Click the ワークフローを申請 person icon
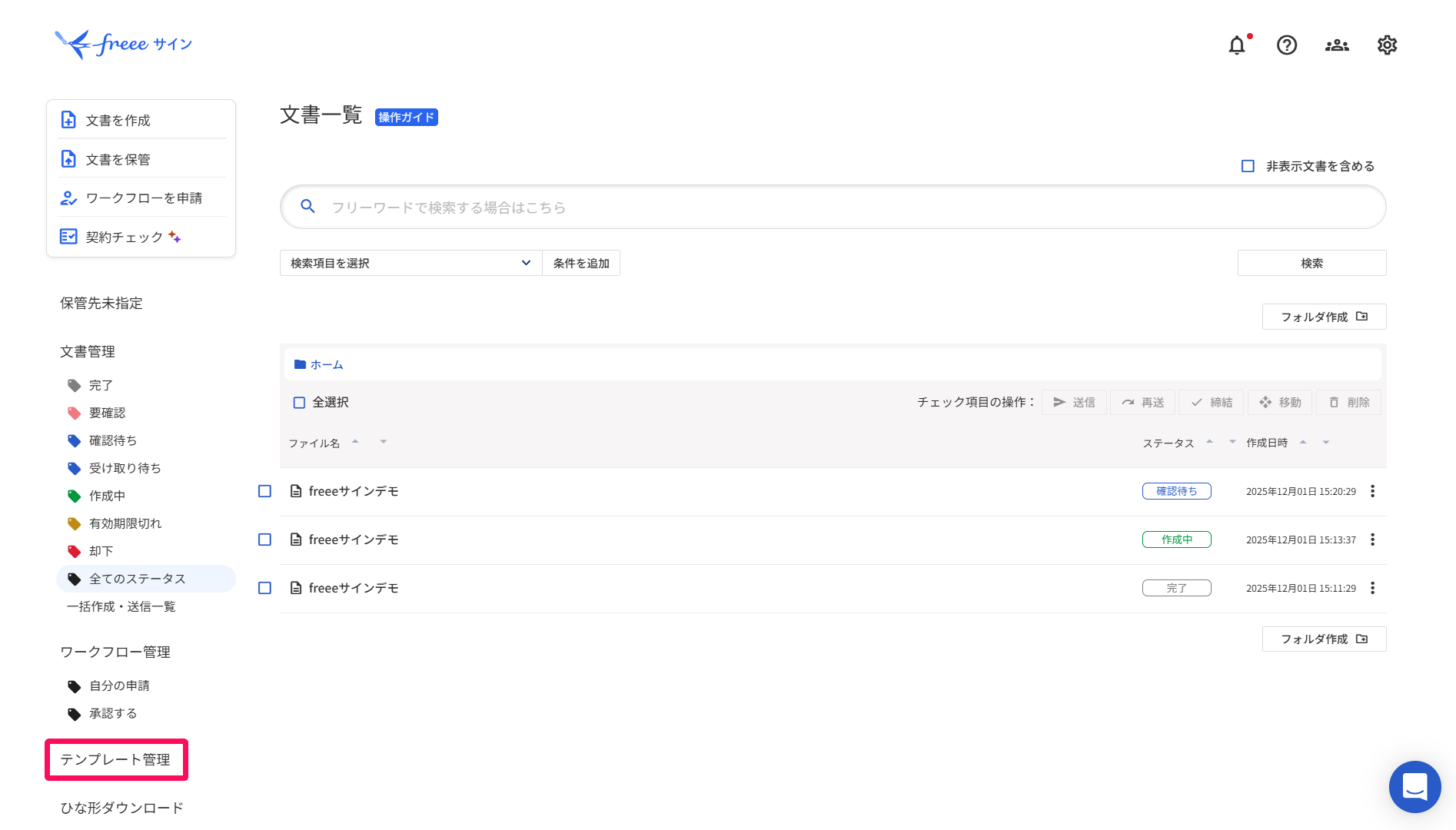Image resolution: width=1456 pixels, height=830 pixels. pyautogui.click(x=68, y=198)
